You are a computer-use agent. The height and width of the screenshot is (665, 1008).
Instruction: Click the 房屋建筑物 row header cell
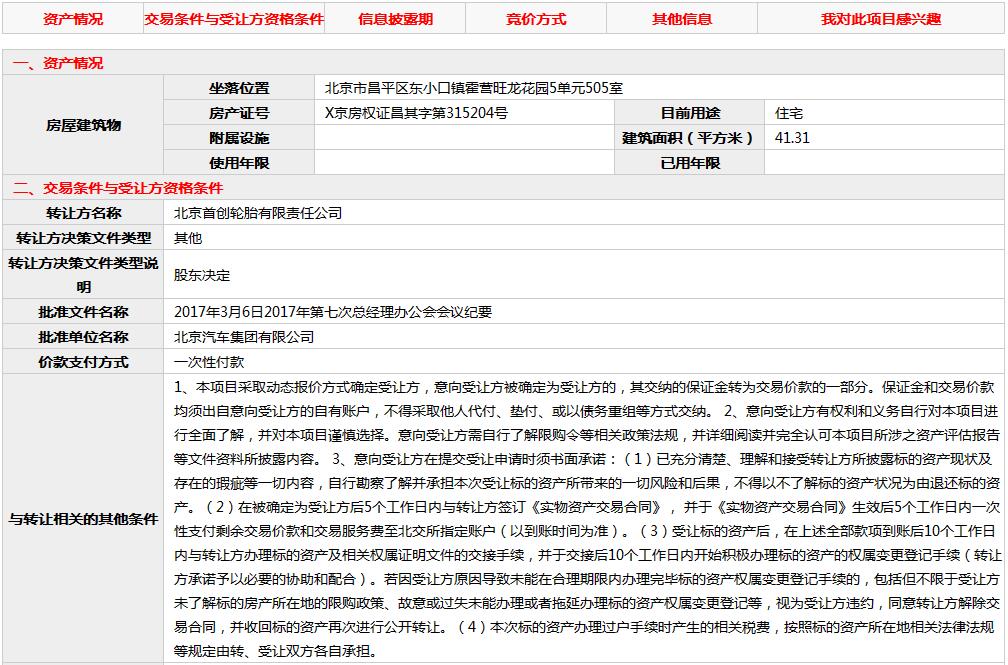[x=83, y=126]
